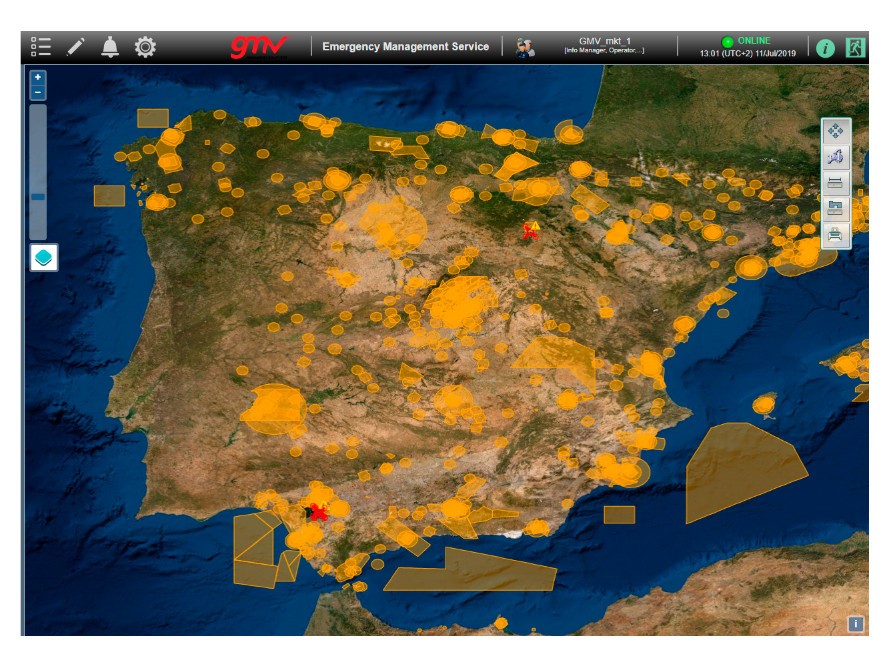Screen dimensions: 893x670
Task: Zoom in with the plus button
Action: point(38,77)
